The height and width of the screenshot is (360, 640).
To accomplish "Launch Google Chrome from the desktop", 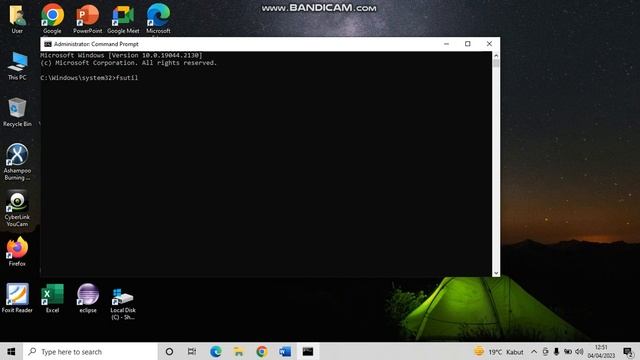I will (52, 18).
